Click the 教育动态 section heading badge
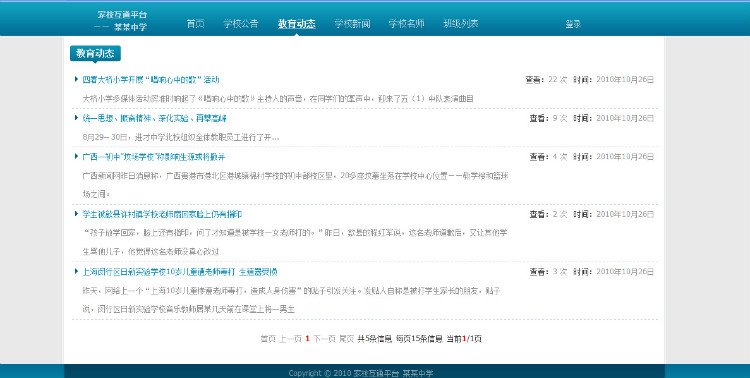The image size is (750, 378). (x=95, y=54)
